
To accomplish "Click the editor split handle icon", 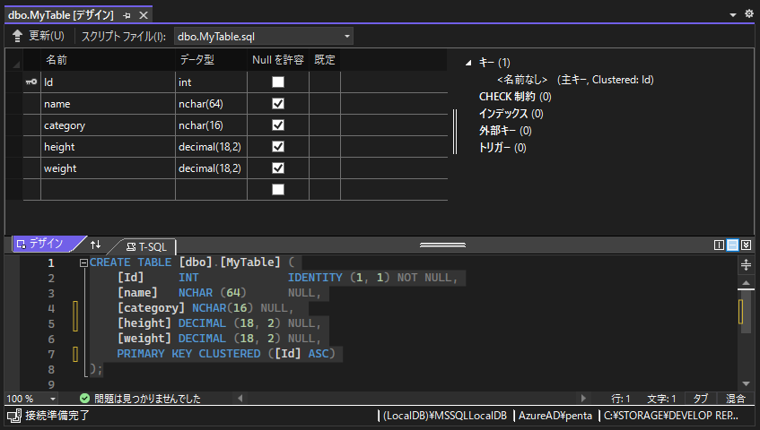I will 746,265.
